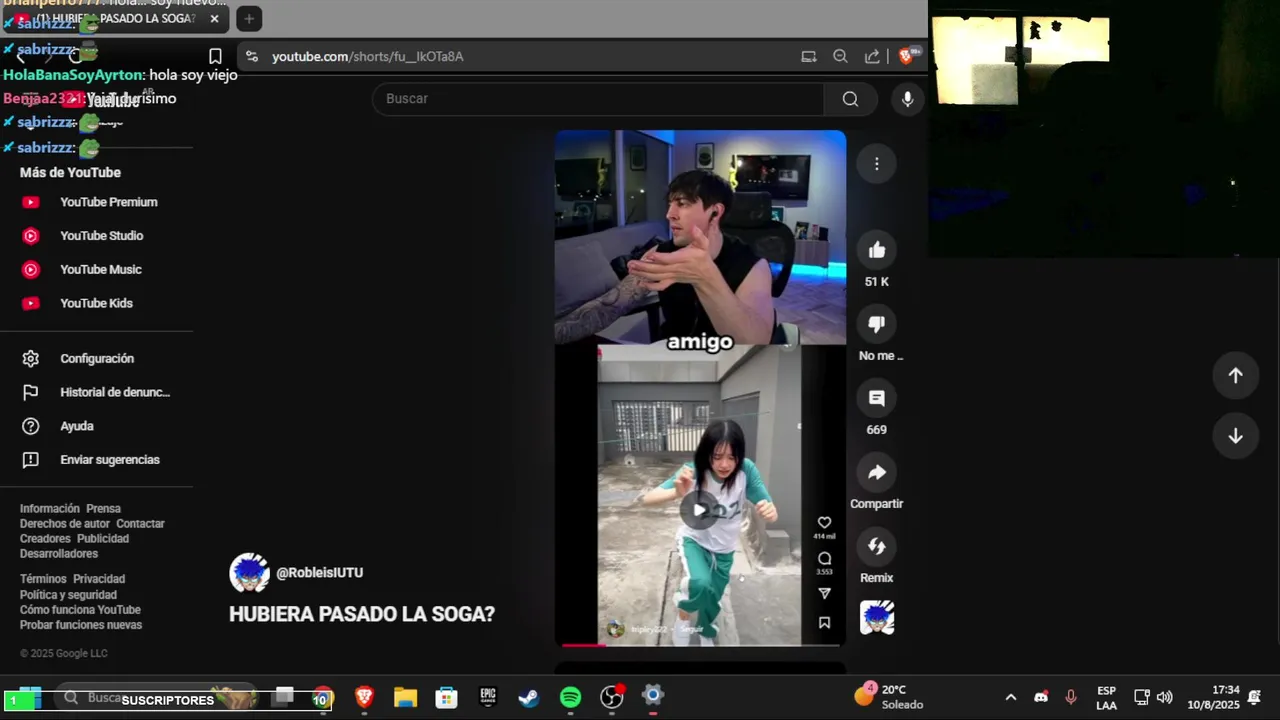Image resolution: width=1280 pixels, height=720 pixels.
Task: Follow the Prensa footer link
Action: (x=103, y=509)
